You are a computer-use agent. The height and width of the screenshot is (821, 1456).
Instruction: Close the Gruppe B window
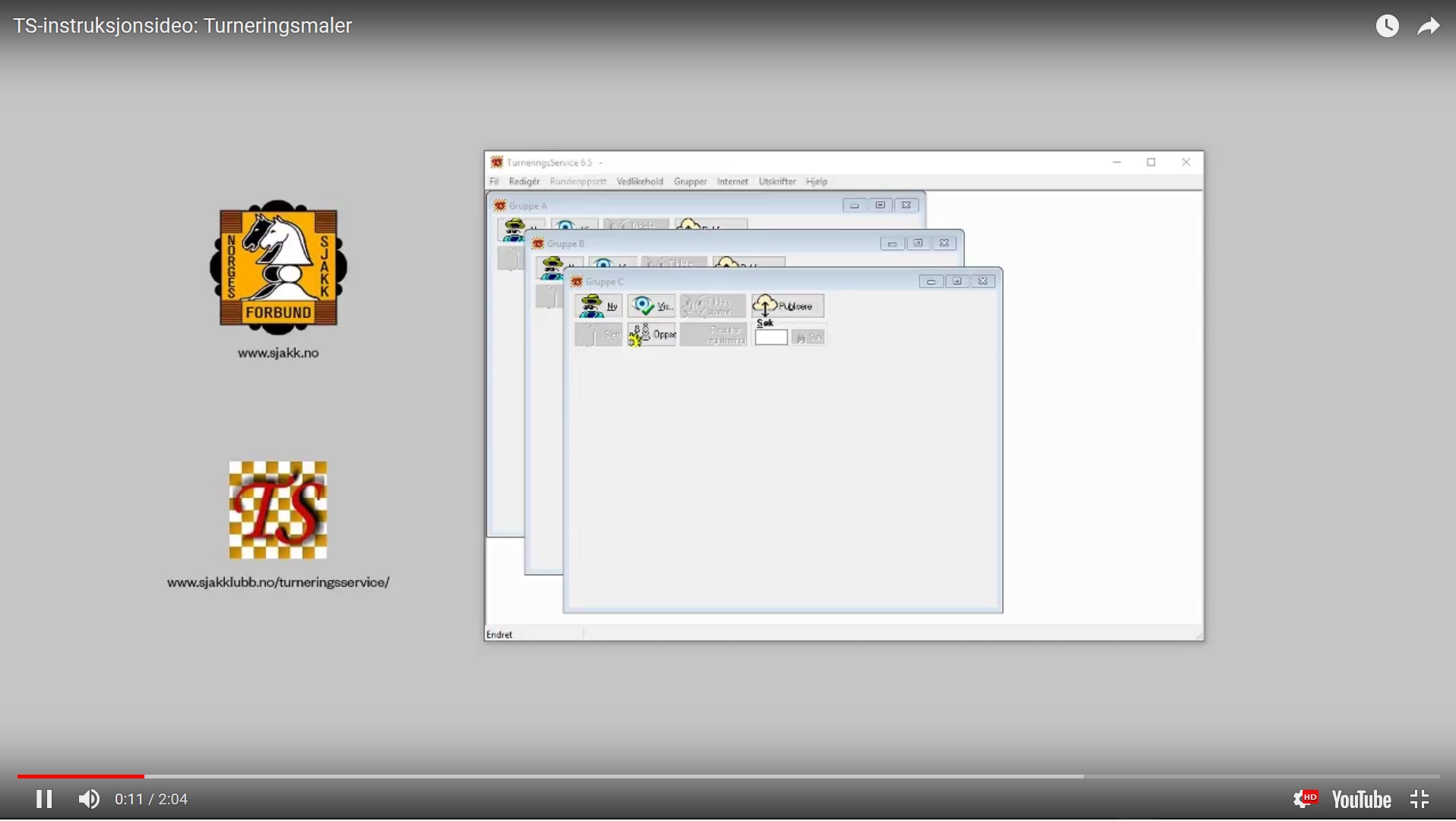click(945, 243)
